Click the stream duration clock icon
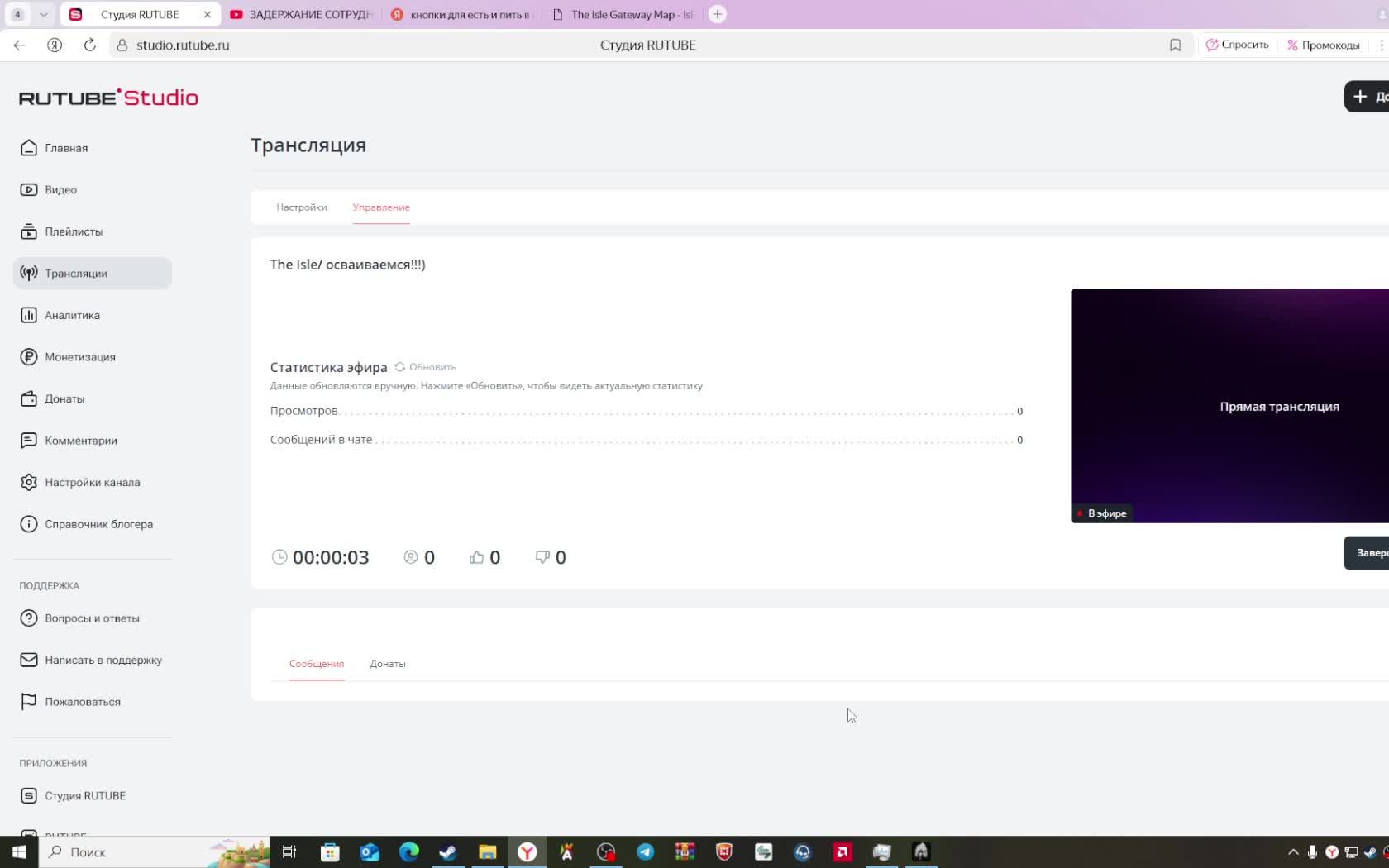This screenshot has width=1389, height=868. 279,557
